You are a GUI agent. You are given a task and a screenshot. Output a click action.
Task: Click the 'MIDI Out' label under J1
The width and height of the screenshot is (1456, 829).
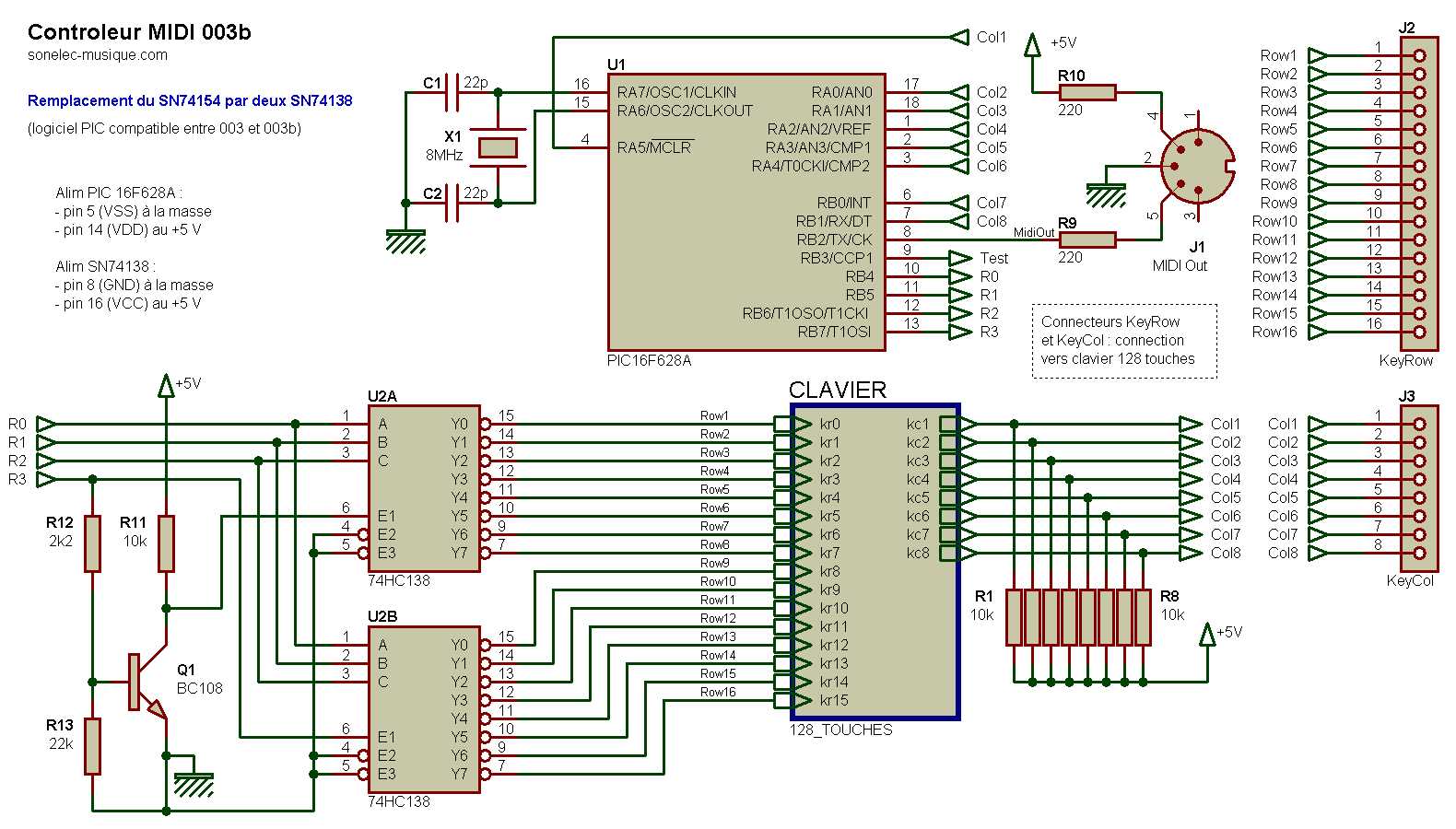[x=1180, y=265]
